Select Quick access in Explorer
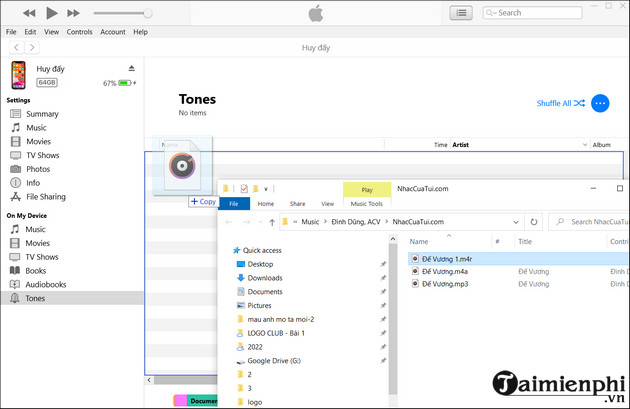Screen dimensions: 630x409 coord(258,250)
